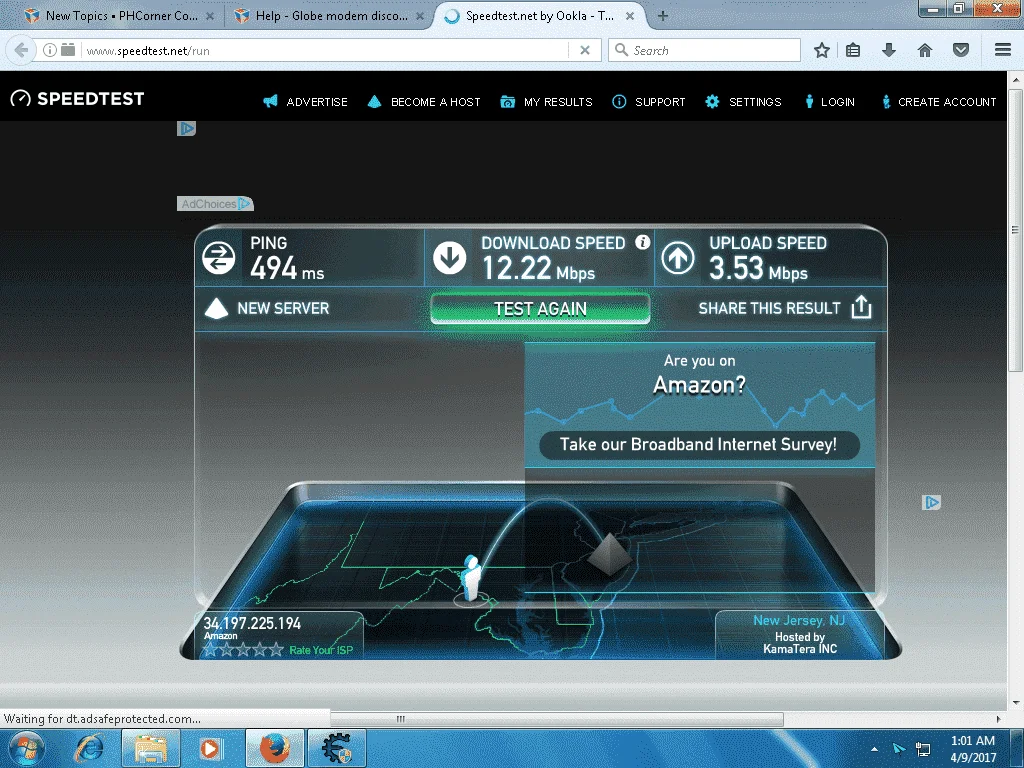Select the Speedtest.net by Ookla tab
Viewport: 1024px width, 768px height.
[541, 16]
